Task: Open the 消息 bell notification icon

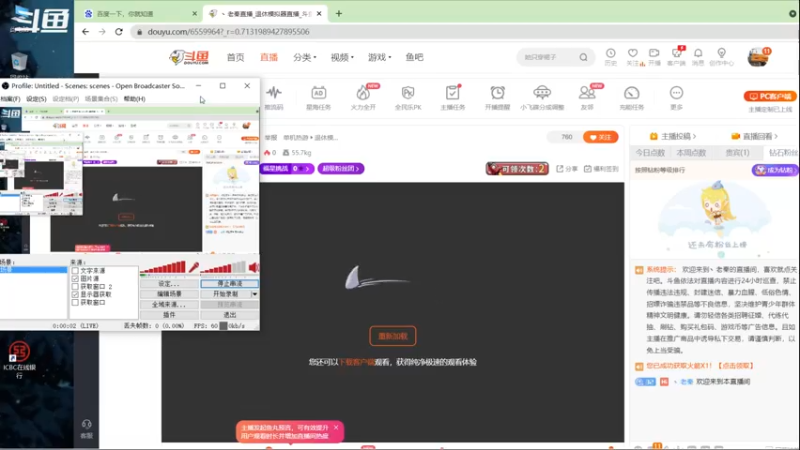Action: [x=698, y=53]
